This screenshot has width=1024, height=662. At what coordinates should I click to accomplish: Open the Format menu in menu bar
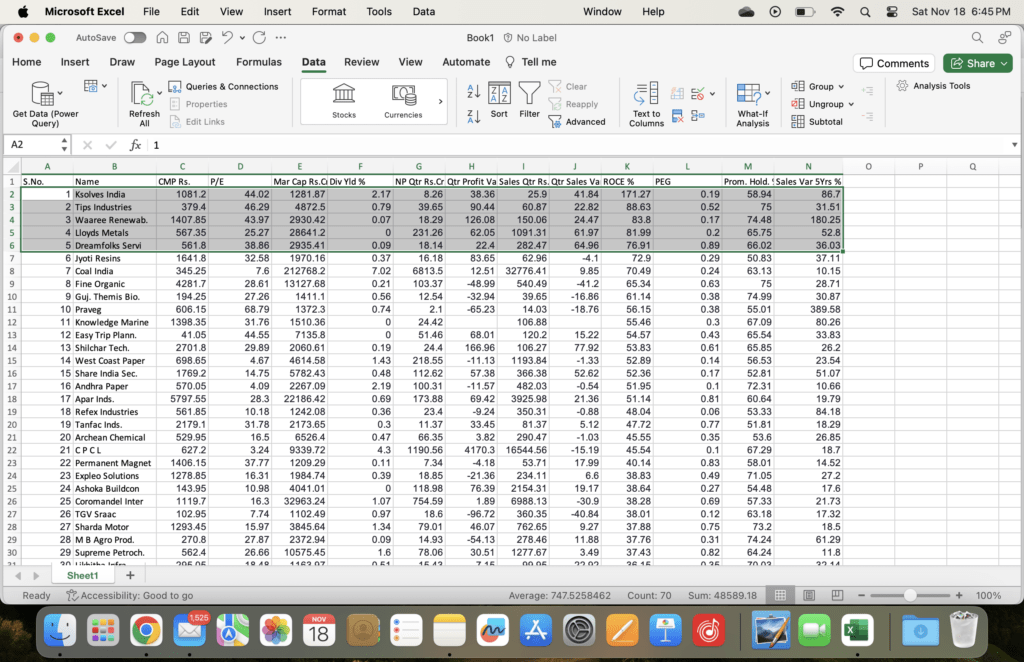pyautogui.click(x=328, y=12)
